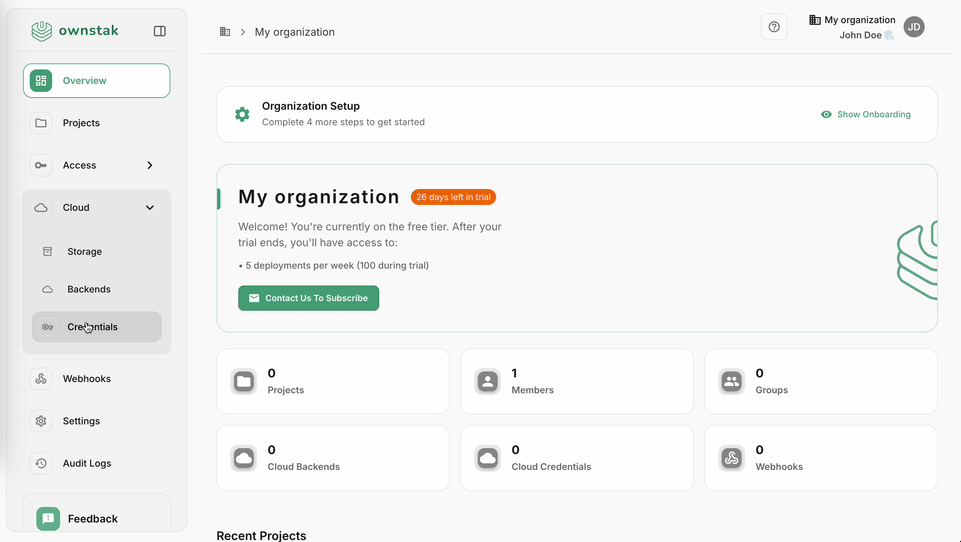This screenshot has height=542, width=961.
Task: Expand the Access submenu chevron
Action: [x=150, y=165]
